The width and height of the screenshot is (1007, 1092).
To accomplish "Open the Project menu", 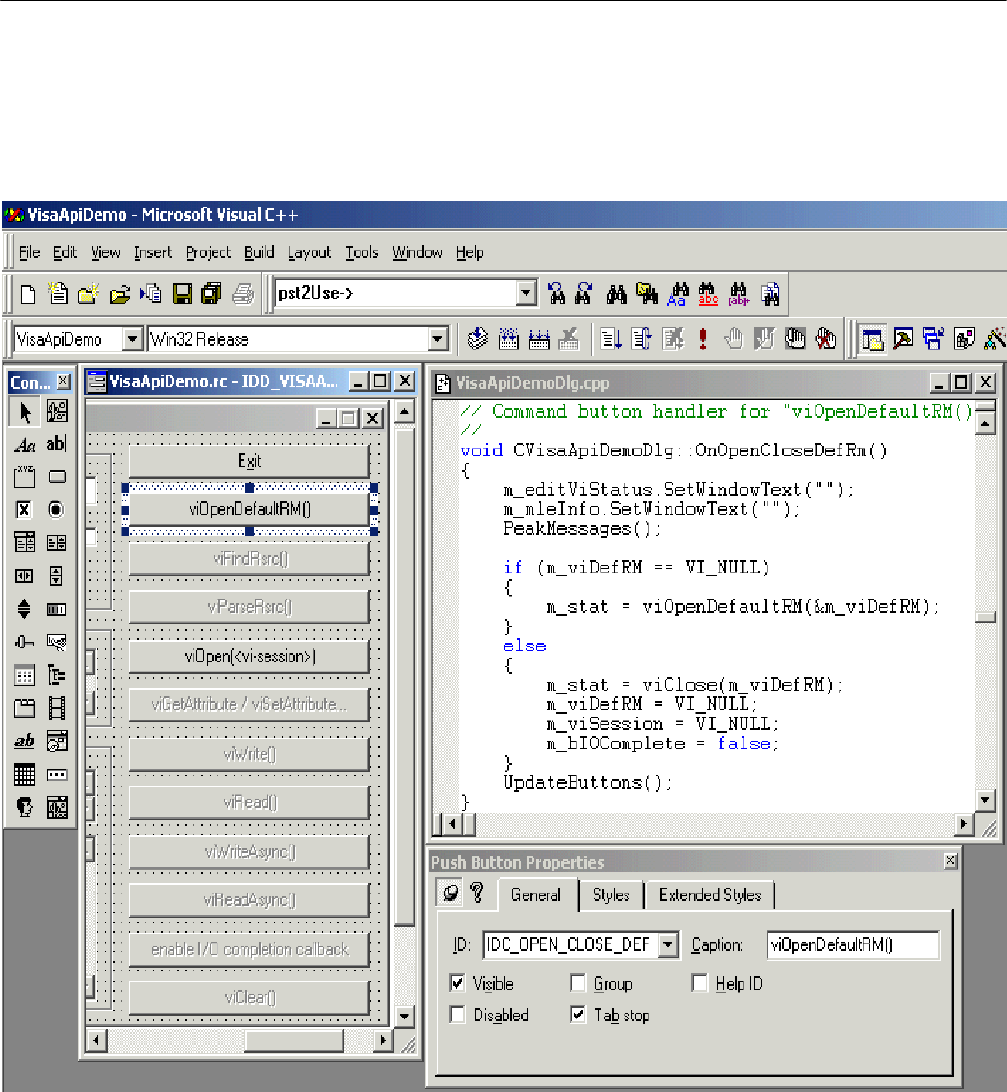I will (208, 252).
